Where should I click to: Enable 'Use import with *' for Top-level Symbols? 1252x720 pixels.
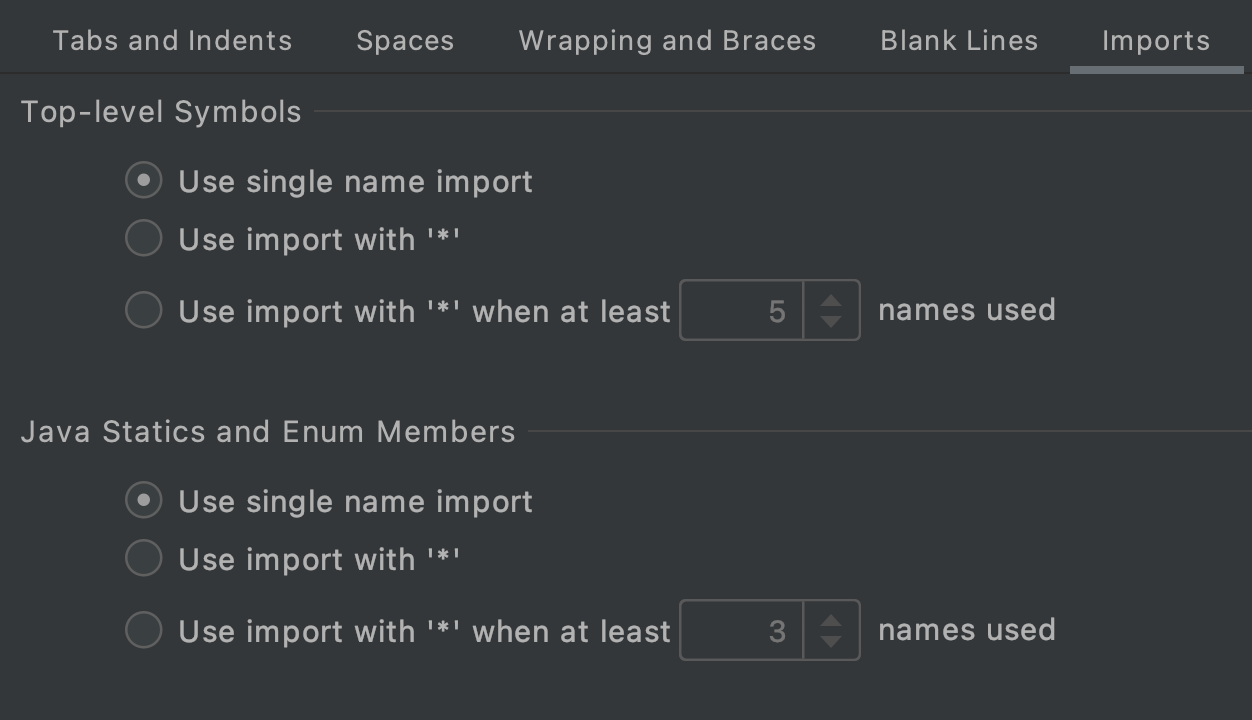click(143, 238)
